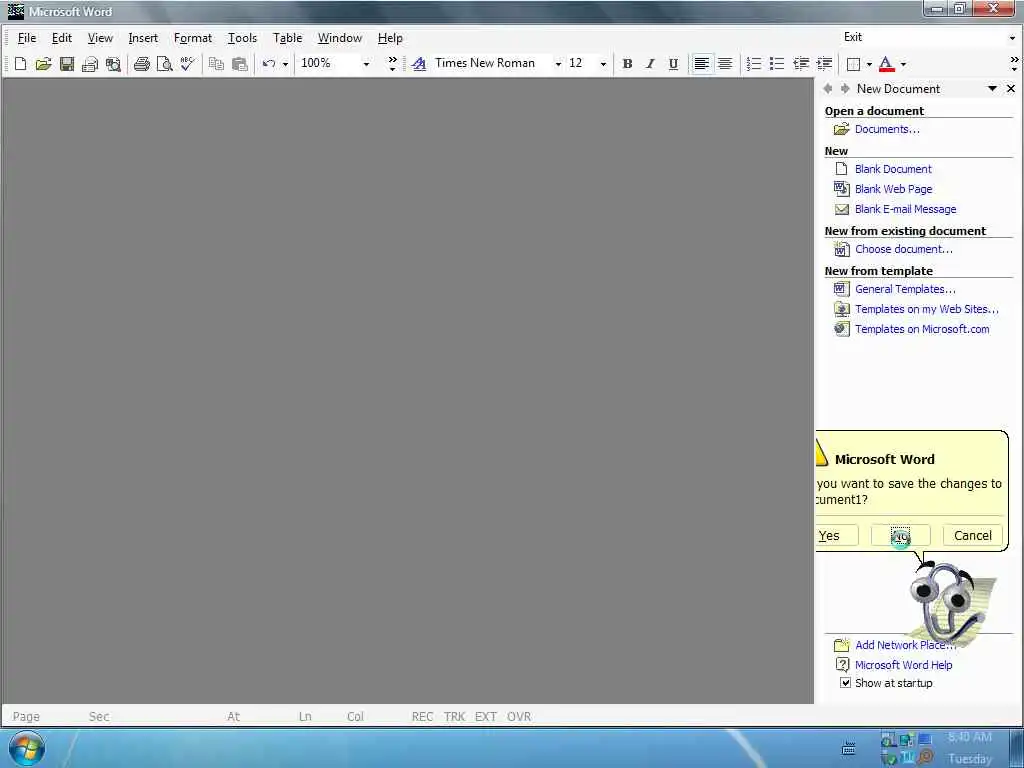Image resolution: width=1024 pixels, height=768 pixels.
Task: Open the Undo history dropdown arrow
Action: [285, 64]
